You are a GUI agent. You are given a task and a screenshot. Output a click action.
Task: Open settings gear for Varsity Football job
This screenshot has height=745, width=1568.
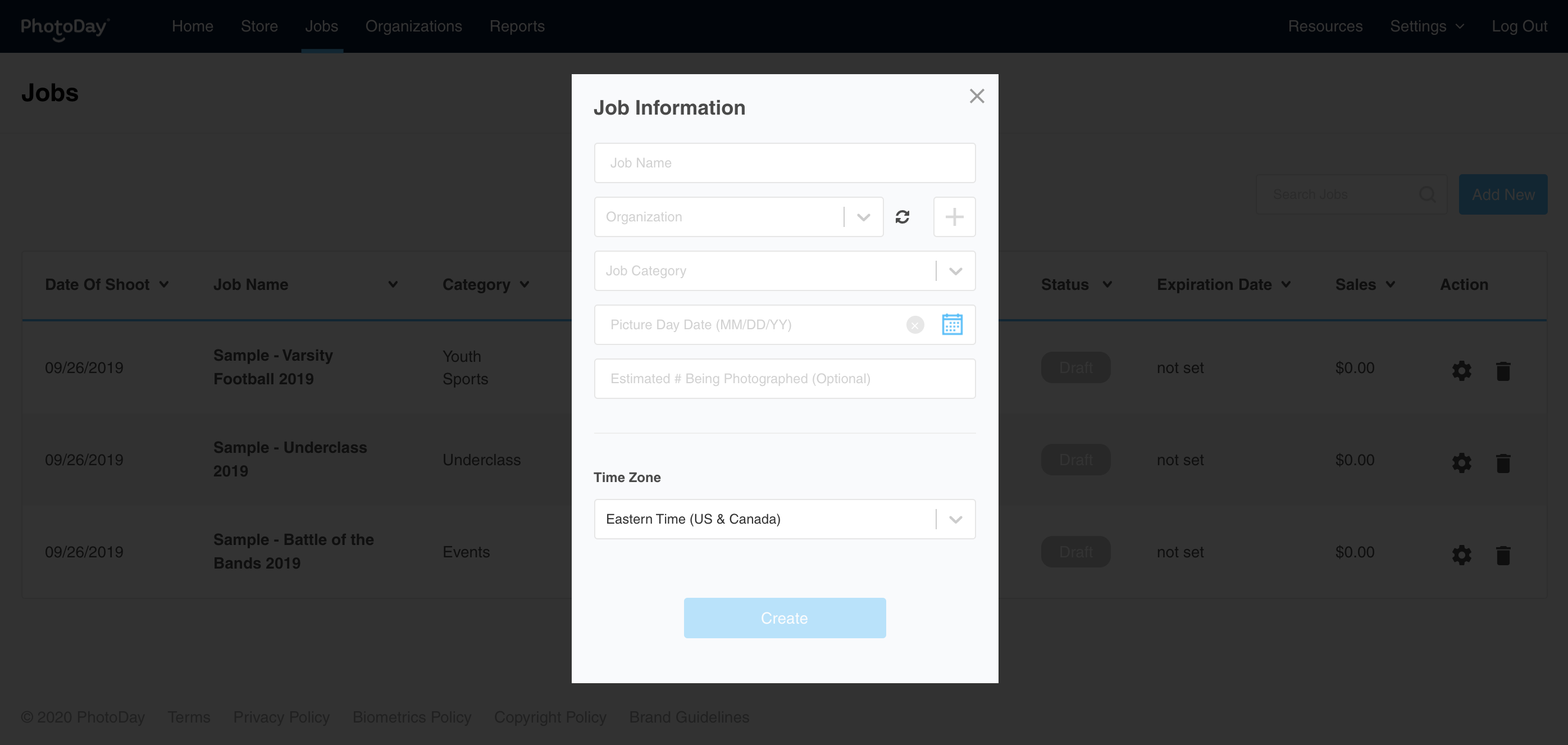(x=1461, y=370)
